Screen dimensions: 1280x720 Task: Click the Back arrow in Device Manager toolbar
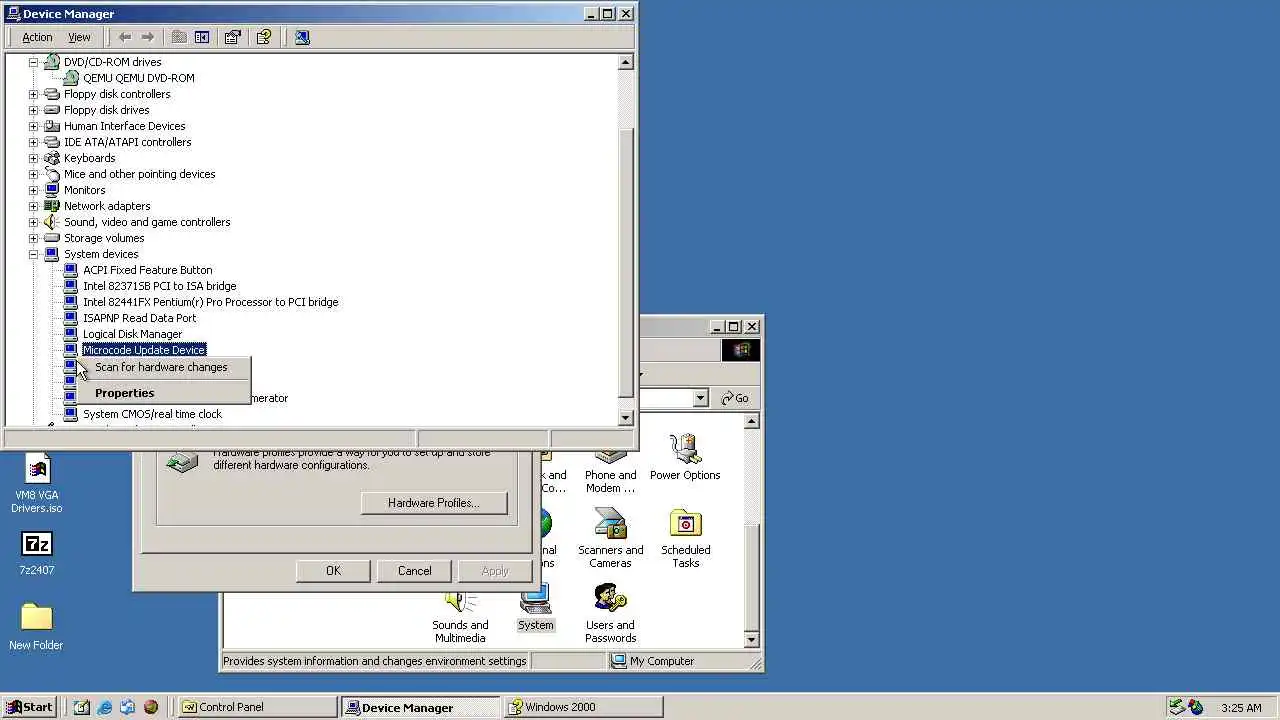click(x=125, y=37)
